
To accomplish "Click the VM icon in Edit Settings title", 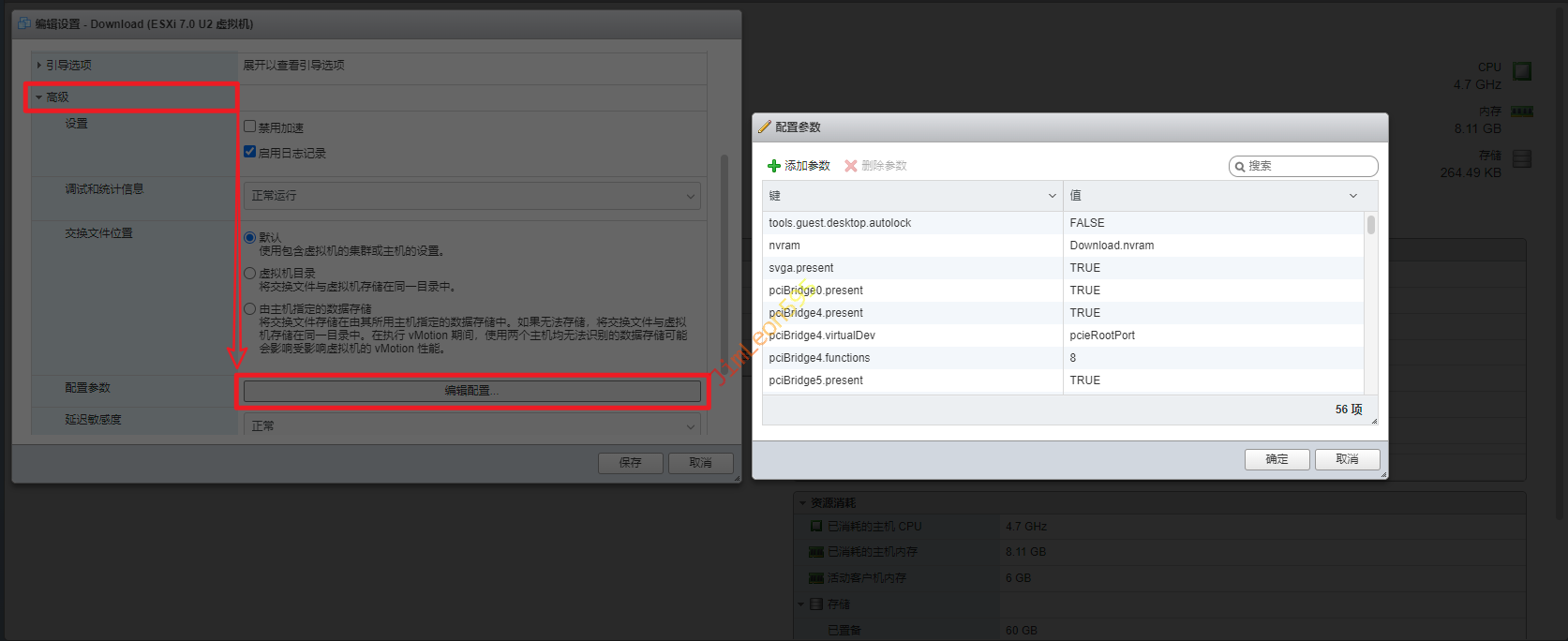I will click(24, 23).
